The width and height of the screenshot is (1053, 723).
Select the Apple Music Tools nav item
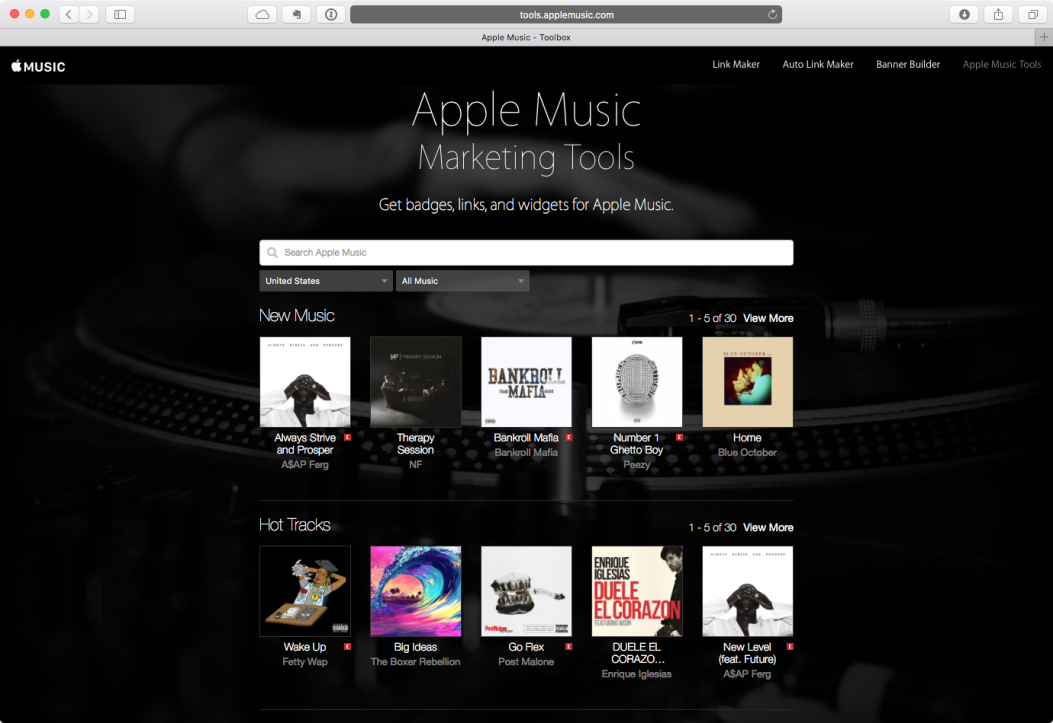click(1001, 64)
